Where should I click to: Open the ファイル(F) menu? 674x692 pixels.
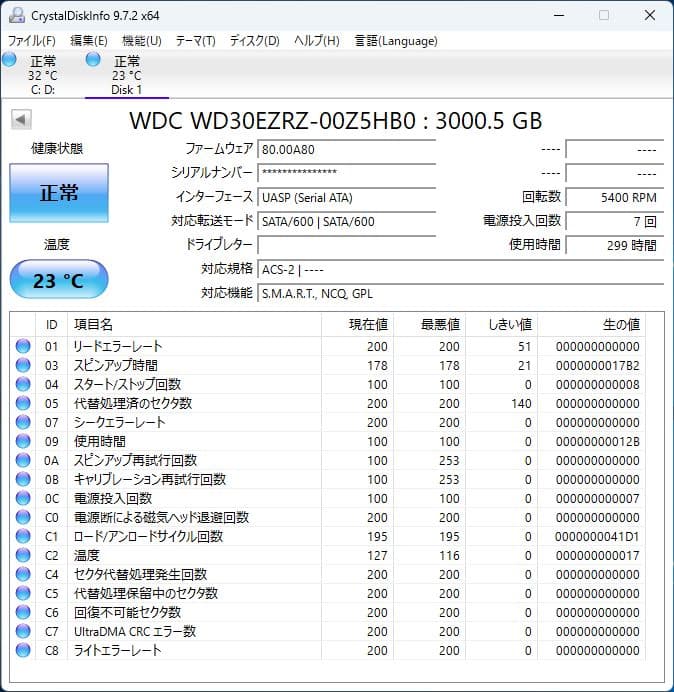point(32,41)
